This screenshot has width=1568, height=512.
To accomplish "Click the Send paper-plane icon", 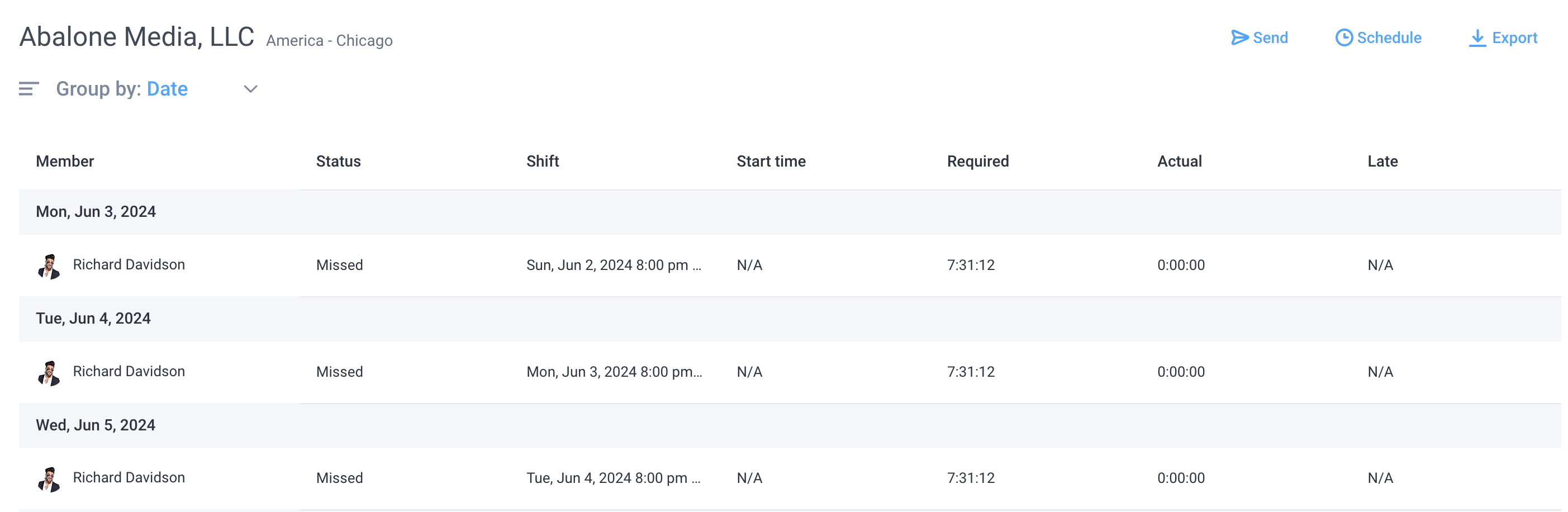I will click(1239, 38).
